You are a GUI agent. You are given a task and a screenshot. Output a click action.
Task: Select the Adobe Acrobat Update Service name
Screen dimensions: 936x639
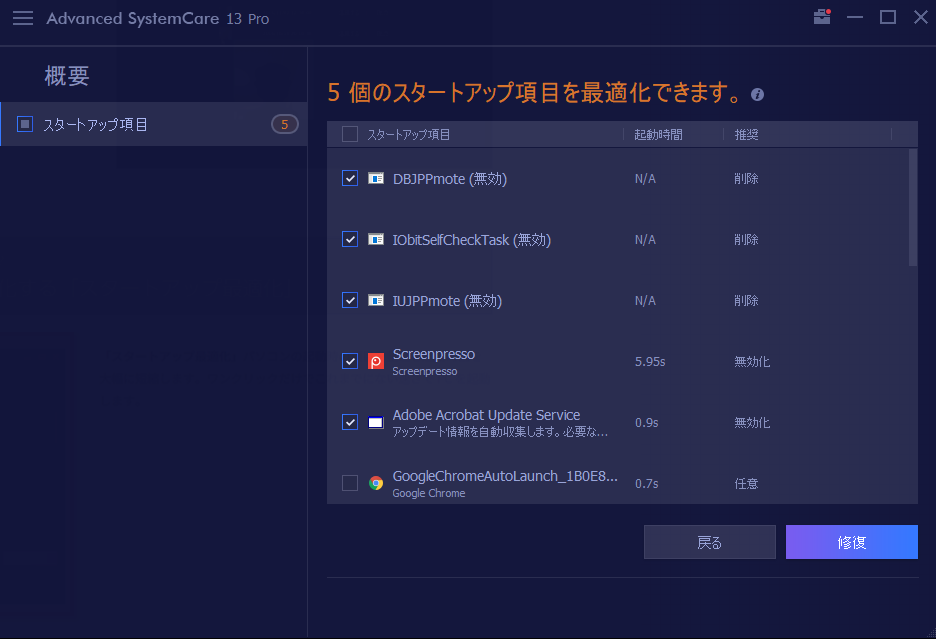(x=487, y=415)
